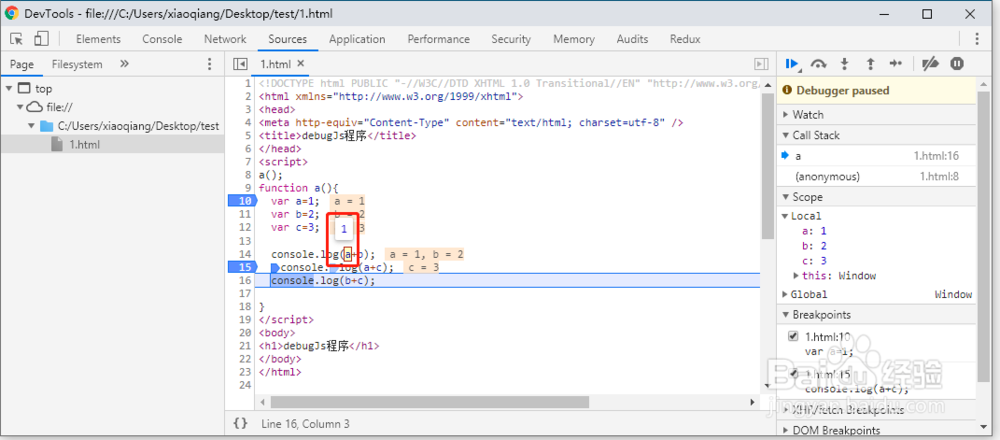The width and height of the screenshot is (1000, 440).
Task: Toggle breakpoint on line 15 gutter
Action: click(x=241, y=267)
